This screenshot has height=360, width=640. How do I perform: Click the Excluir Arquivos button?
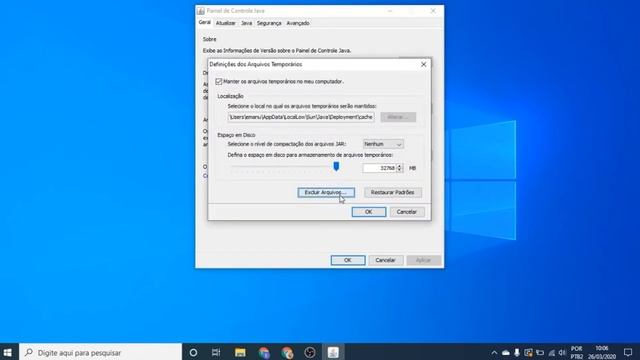(x=326, y=192)
